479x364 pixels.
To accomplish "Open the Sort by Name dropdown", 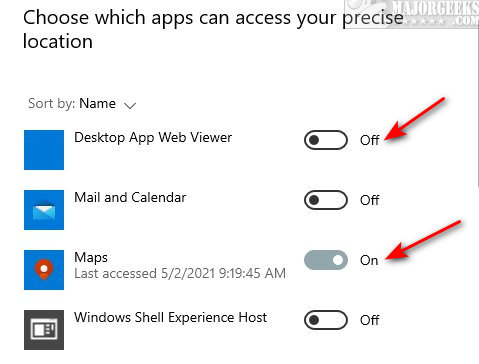I will point(82,104).
